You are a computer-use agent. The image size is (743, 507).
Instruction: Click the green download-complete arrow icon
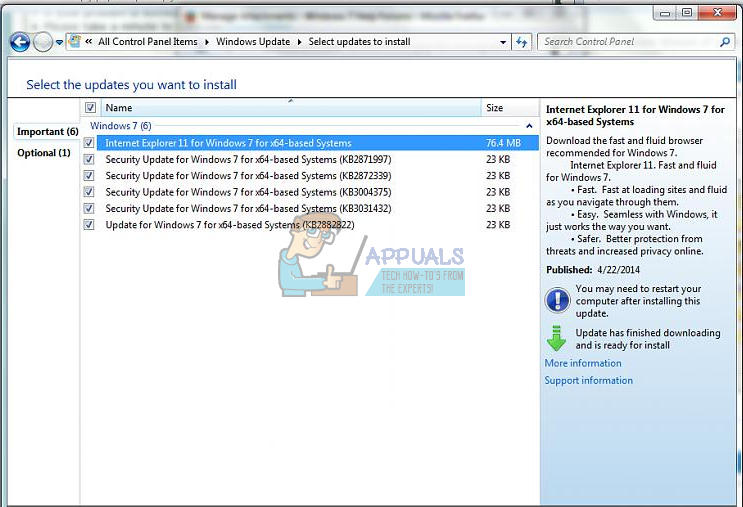pyautogui.click(x=556, y=338)
